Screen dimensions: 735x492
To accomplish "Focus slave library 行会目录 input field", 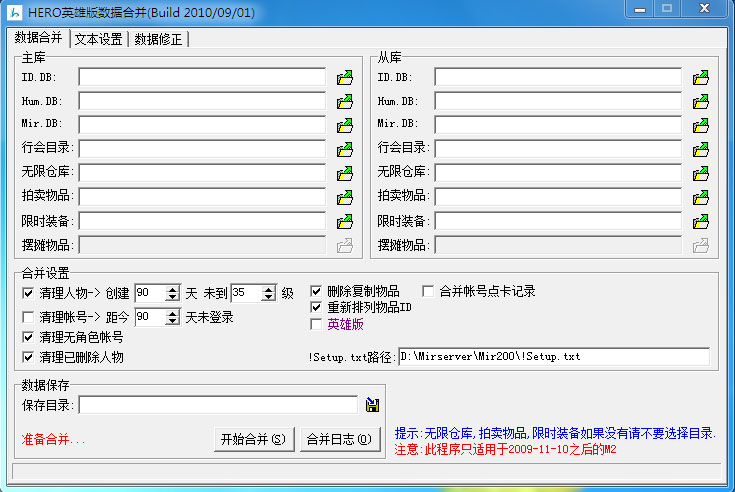I will [x=558, y=149].
